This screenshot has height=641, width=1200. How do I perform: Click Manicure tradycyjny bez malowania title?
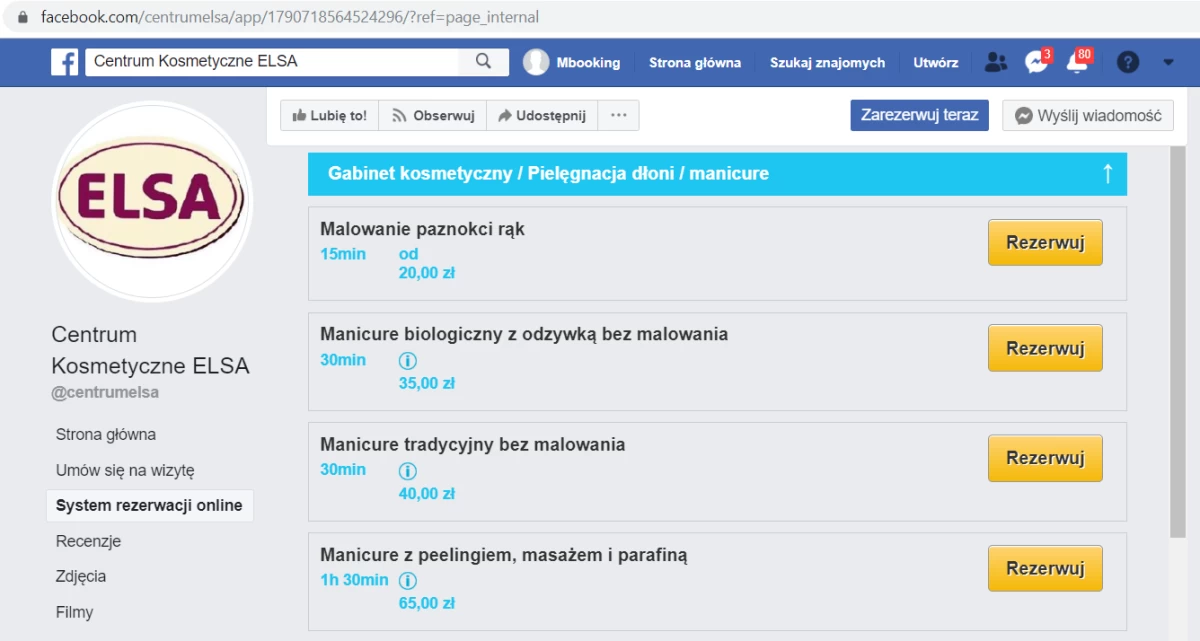472,444
